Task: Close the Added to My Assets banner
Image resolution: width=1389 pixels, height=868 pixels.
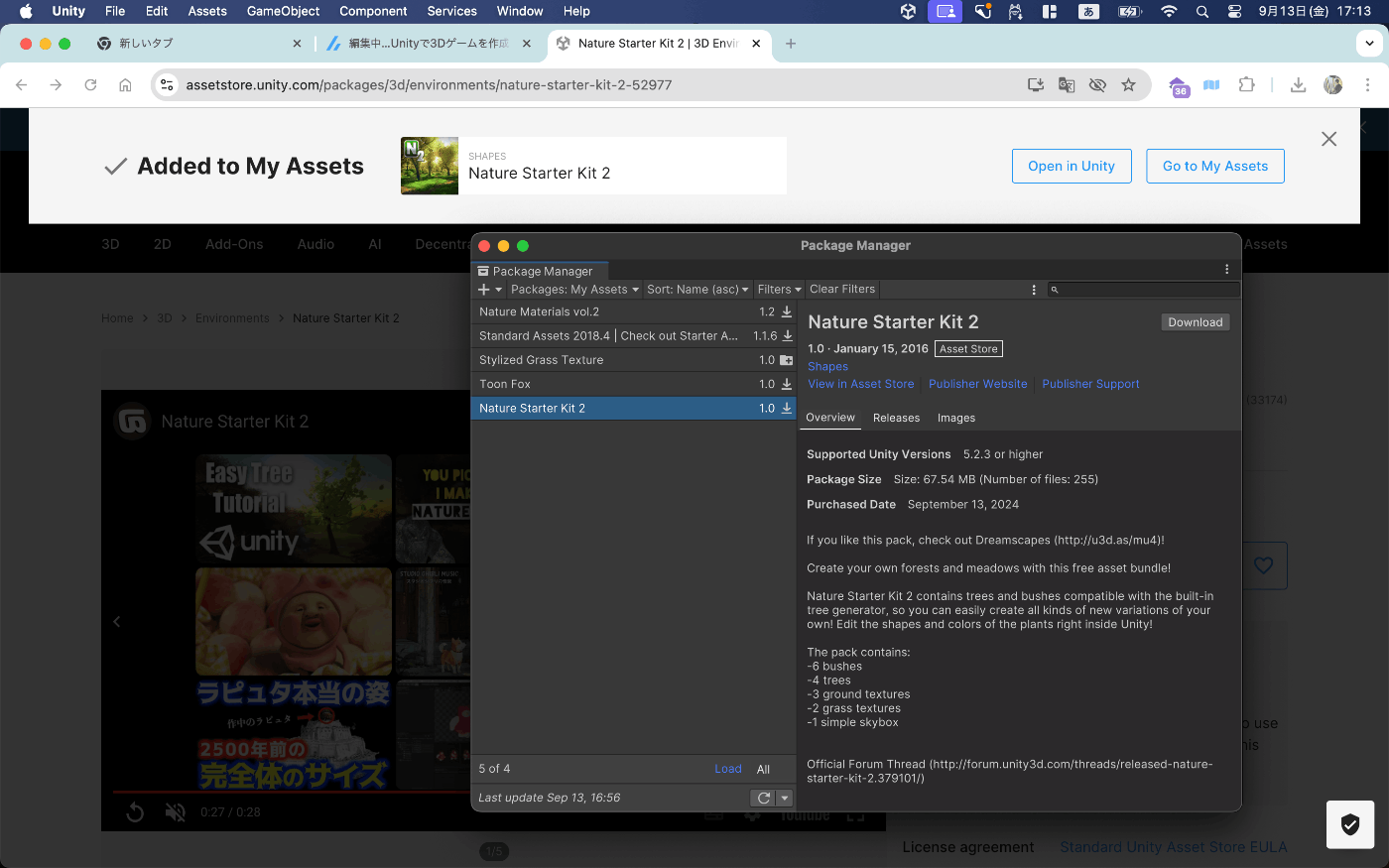Action: point(1329,139)
